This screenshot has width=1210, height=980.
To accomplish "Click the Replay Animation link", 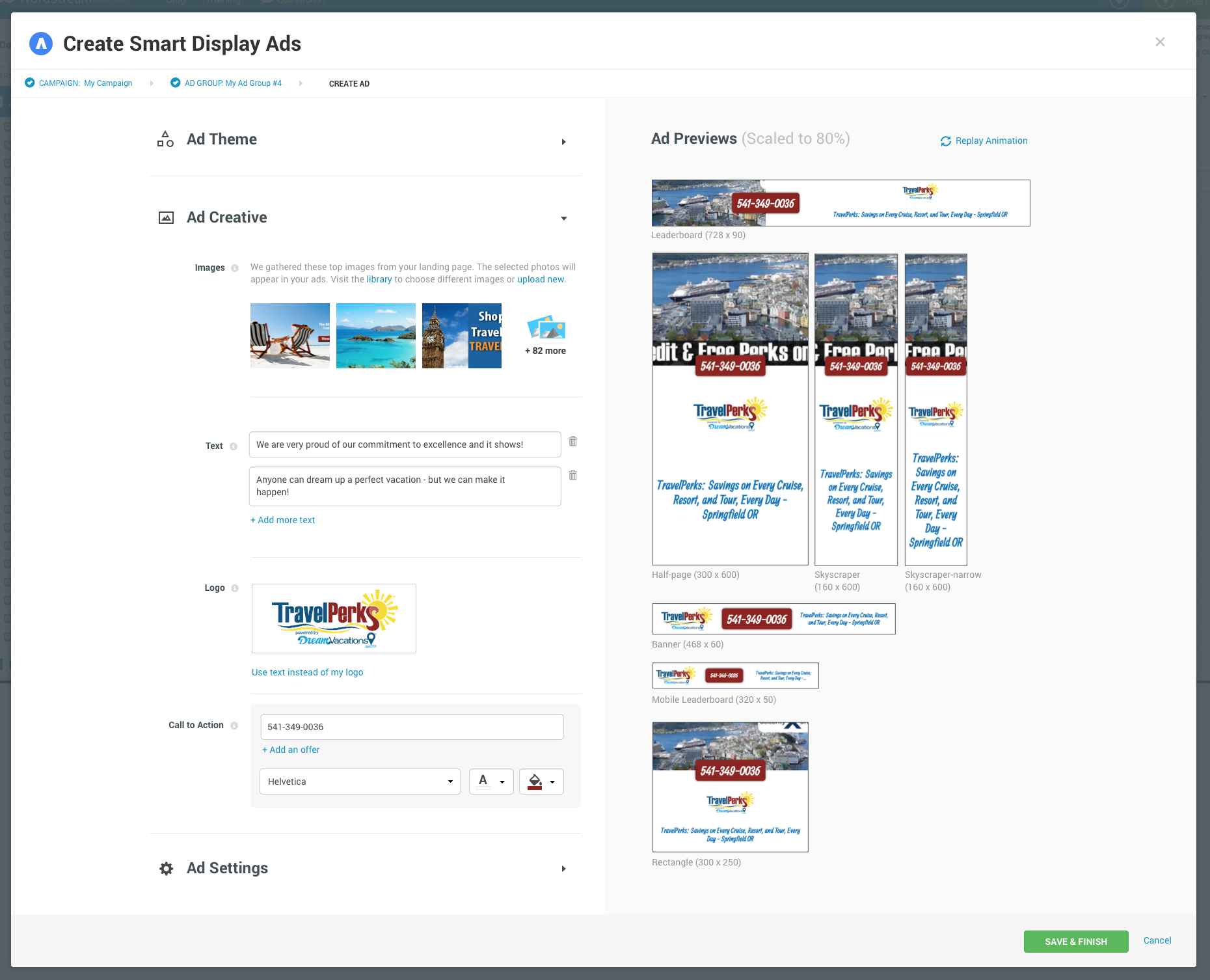I will click(991, 141).
